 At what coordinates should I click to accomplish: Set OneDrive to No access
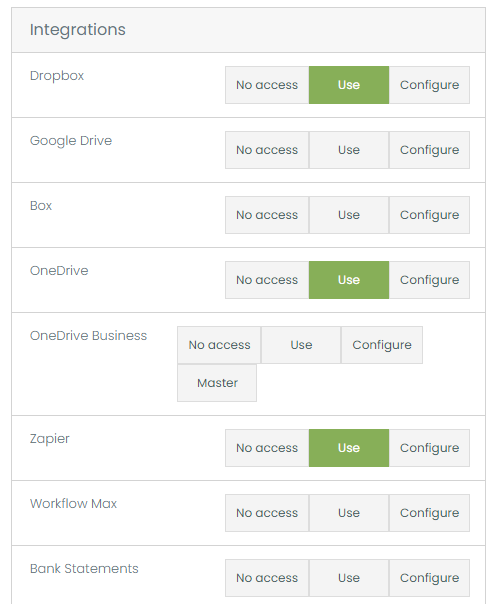pyautogui.click(x=267, y=280)
